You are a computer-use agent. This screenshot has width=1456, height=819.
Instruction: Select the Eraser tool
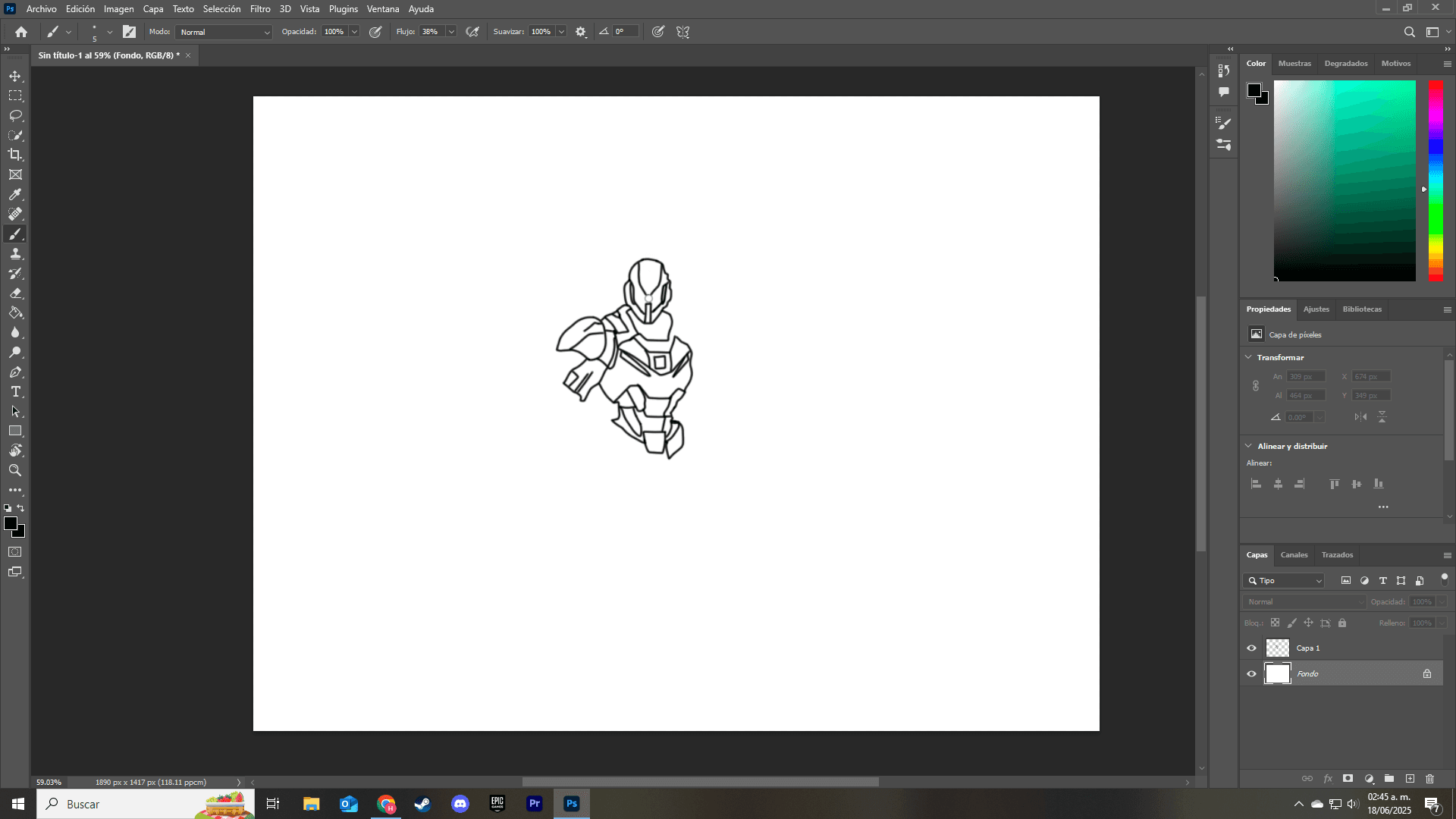[x=15, y=293]
